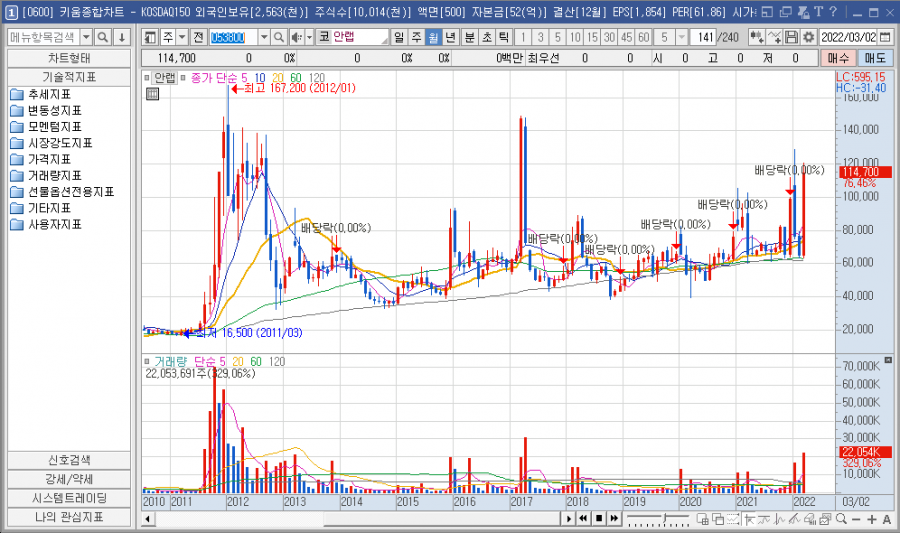Click the 전 button beside 주 dropdown
Viewport: 900px width, 533px height.
click(198, 37)
